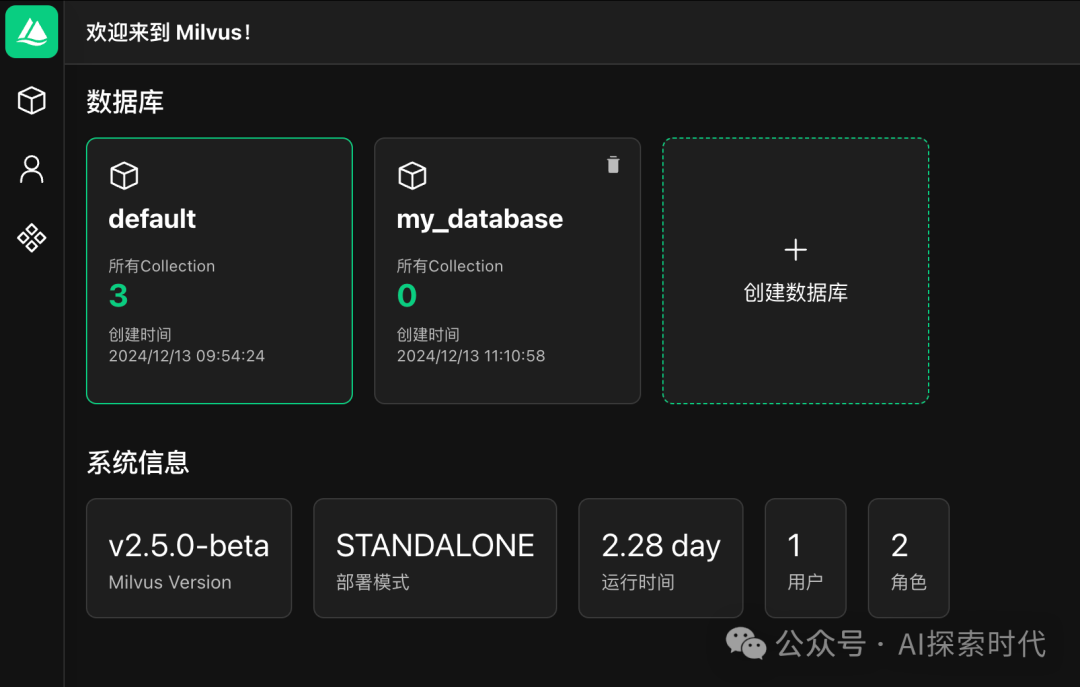Click the cube icon on my_database card
This screenshot has height=687, width=1080.
tap(413, 176)
